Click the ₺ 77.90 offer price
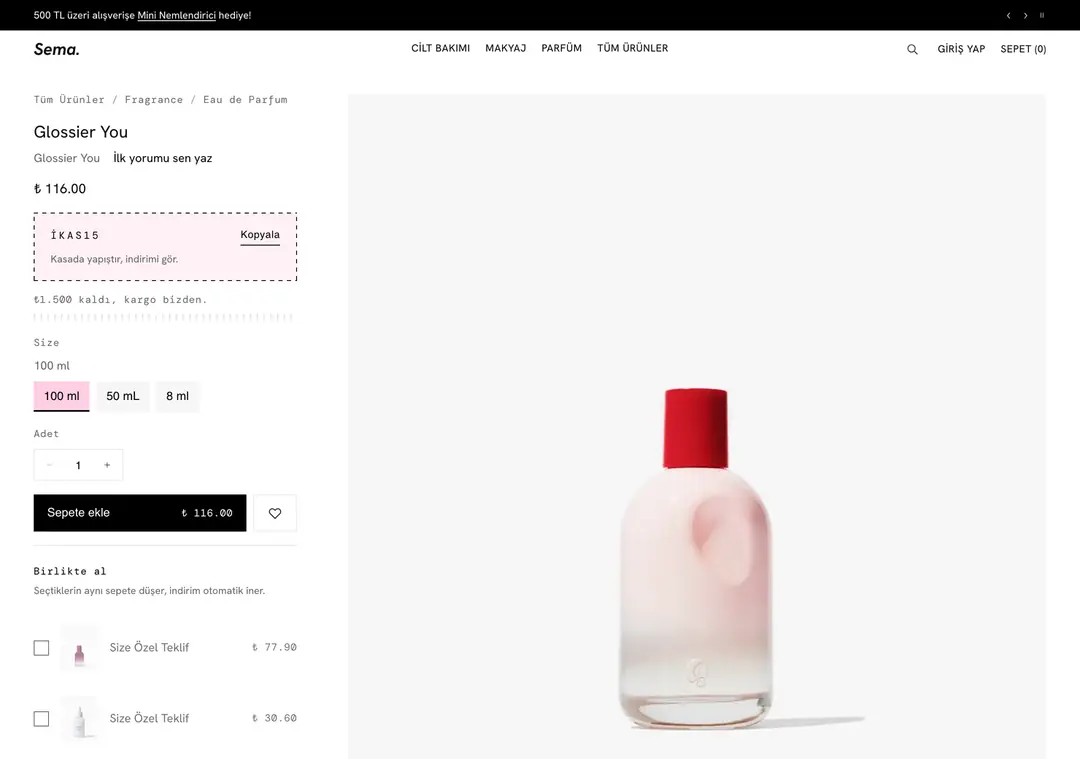This screenshot has width=1080, height=759. [274, 647]
